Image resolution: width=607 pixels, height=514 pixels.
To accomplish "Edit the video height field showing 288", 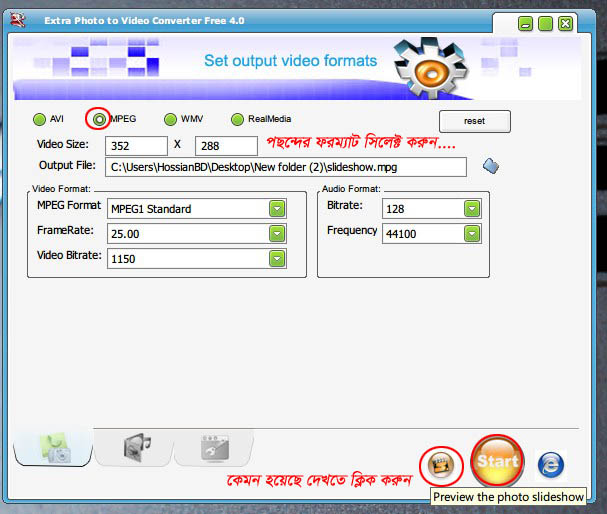I will point(226,146).
